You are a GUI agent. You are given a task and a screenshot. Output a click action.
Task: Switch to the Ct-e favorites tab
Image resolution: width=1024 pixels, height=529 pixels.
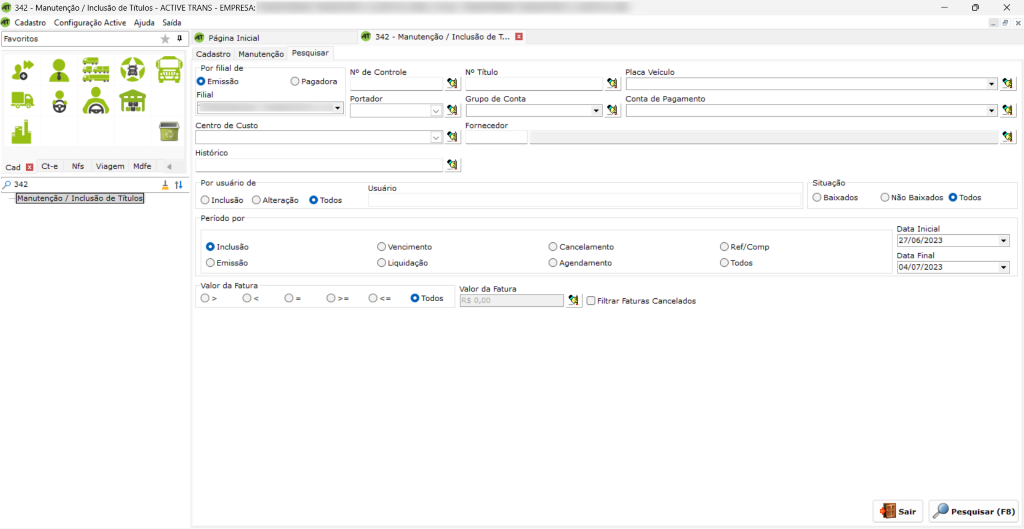point(50,167)
